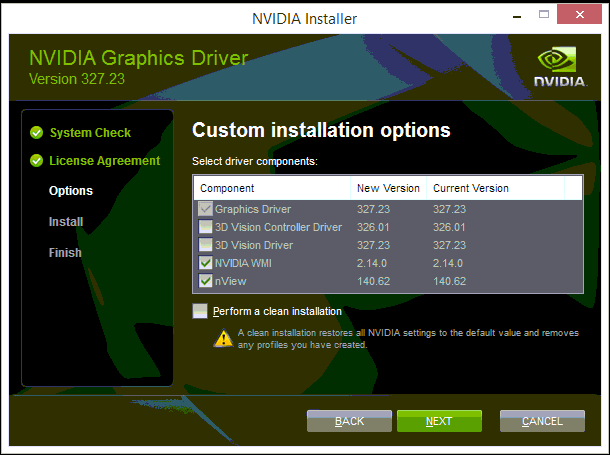610x455 pixels.
Task: Uncheck the nView component checkbox
Action: [x=205, y=281]
